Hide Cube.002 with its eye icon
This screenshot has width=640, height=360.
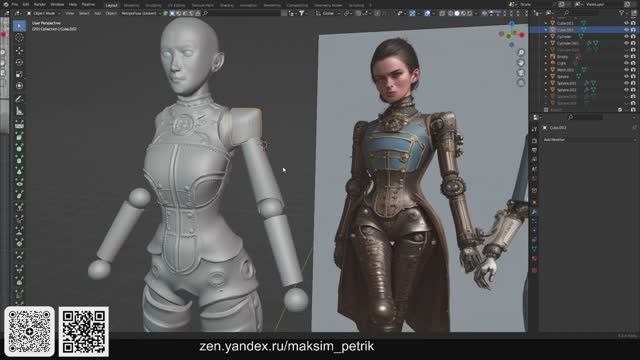tap(626, 30)
